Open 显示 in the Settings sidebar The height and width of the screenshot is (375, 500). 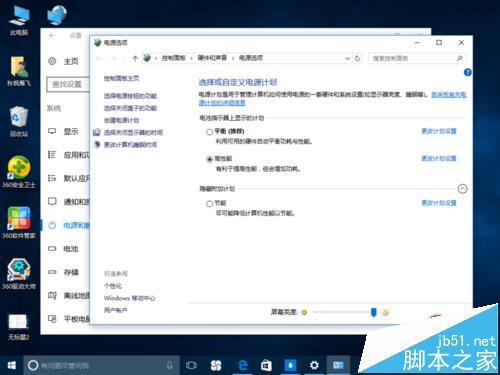(x=66, y=131)
